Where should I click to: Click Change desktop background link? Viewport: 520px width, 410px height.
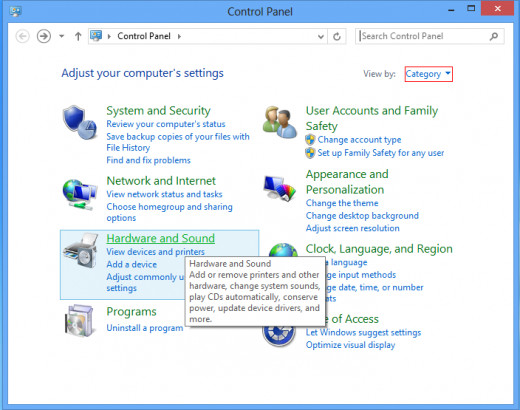362,216
